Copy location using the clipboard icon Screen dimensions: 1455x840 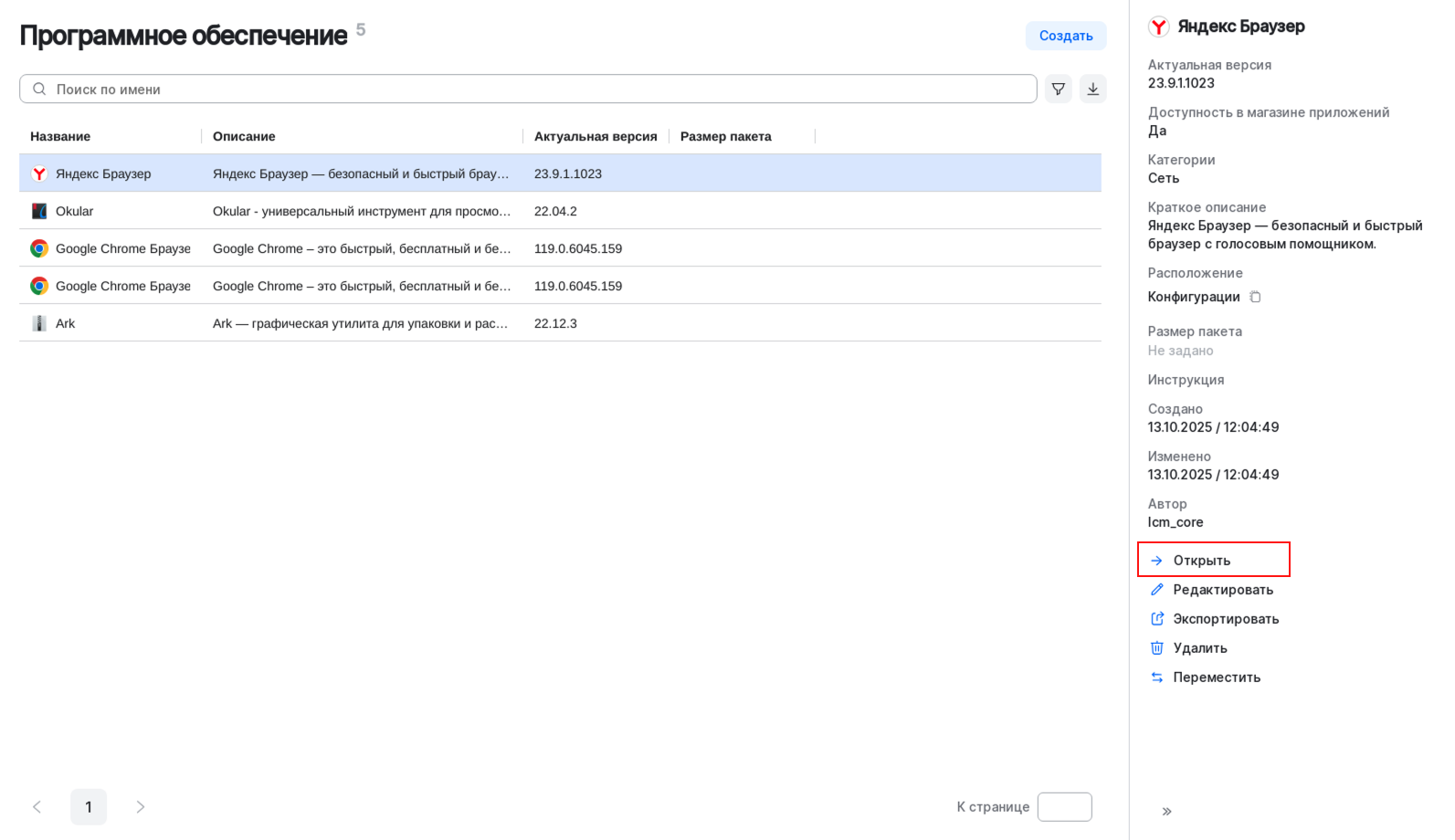click(1255, 297)
